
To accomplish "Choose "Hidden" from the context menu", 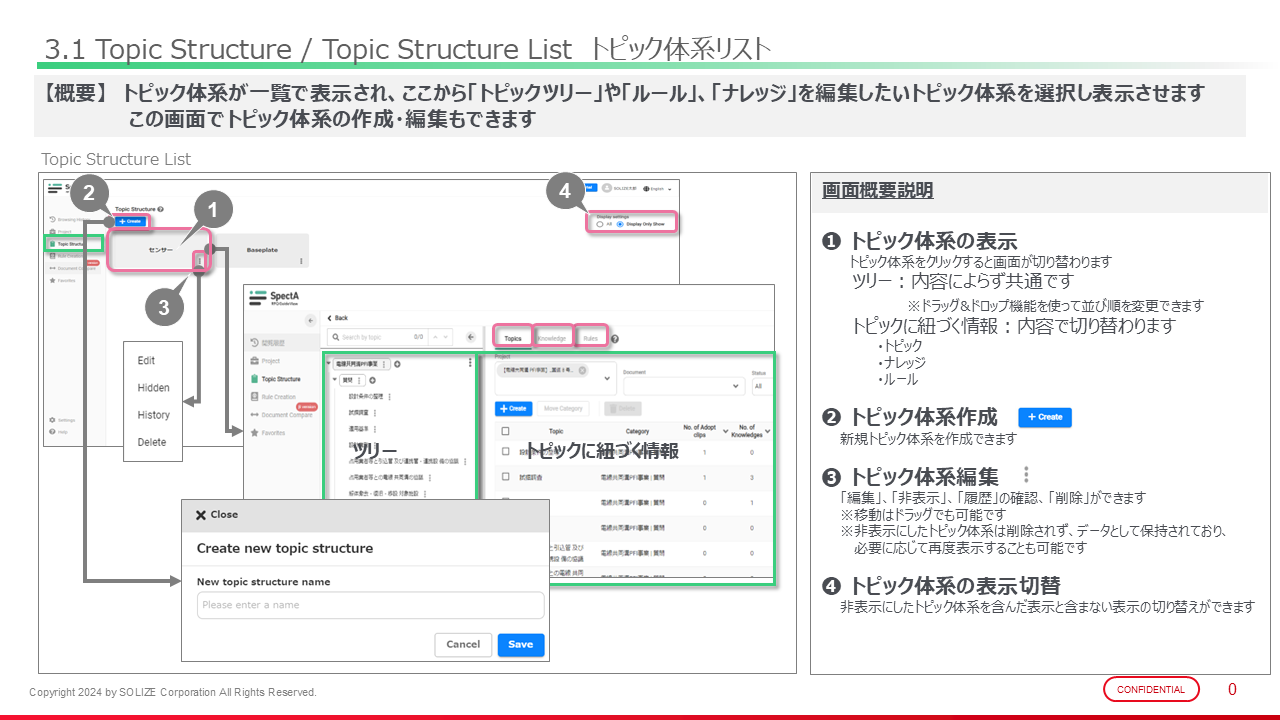I will pyautogui.click(x=153, y=388).
